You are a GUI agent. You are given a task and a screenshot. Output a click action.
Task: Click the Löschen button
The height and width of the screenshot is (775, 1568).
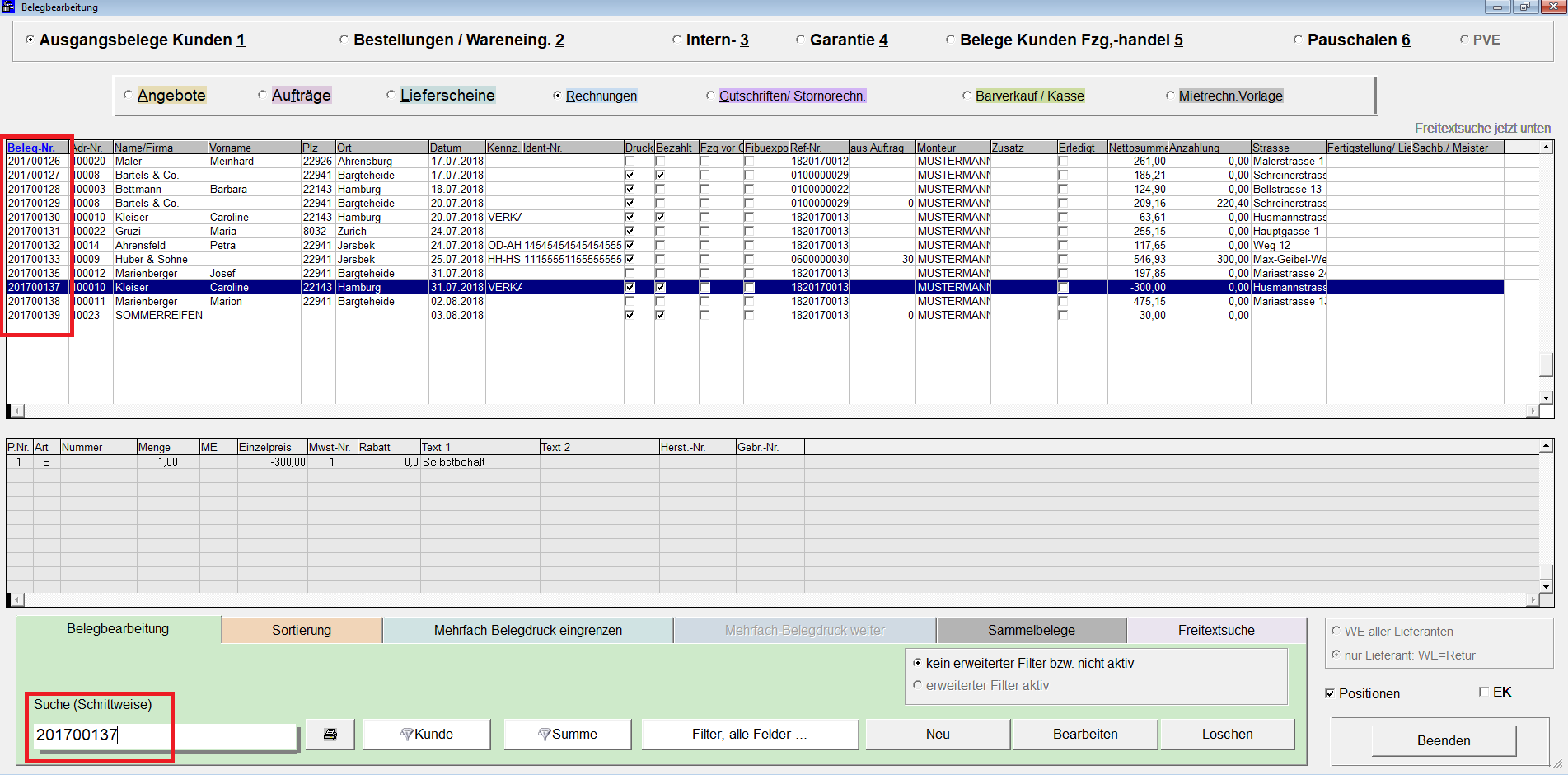click(1227, 734)
